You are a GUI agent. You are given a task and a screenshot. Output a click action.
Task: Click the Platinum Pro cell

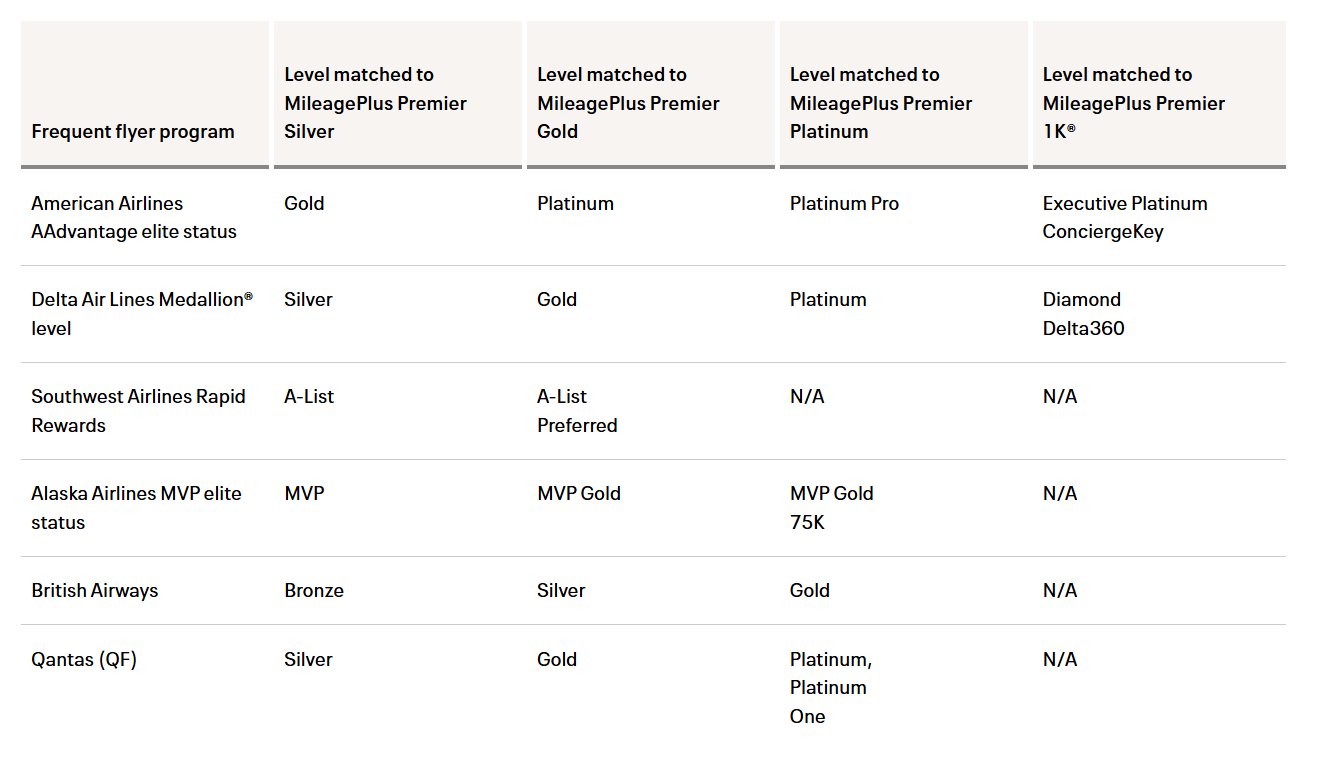(x=844, y=203)
